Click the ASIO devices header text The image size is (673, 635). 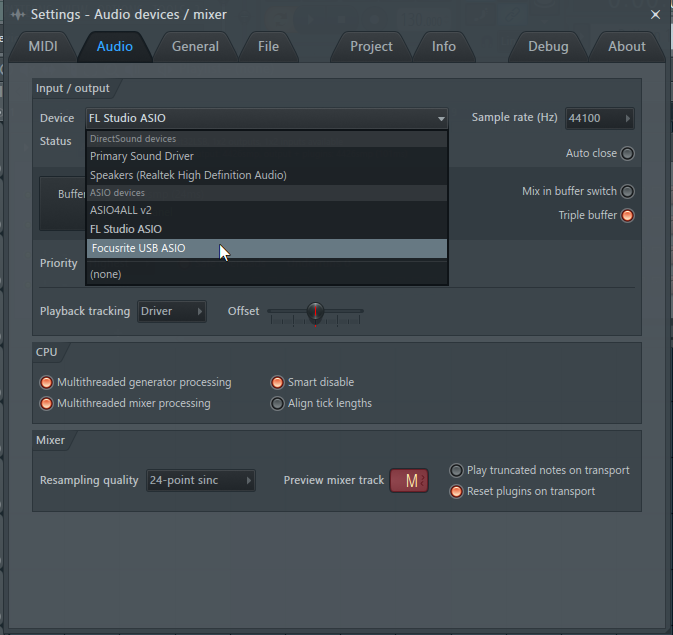pos(117,193)
